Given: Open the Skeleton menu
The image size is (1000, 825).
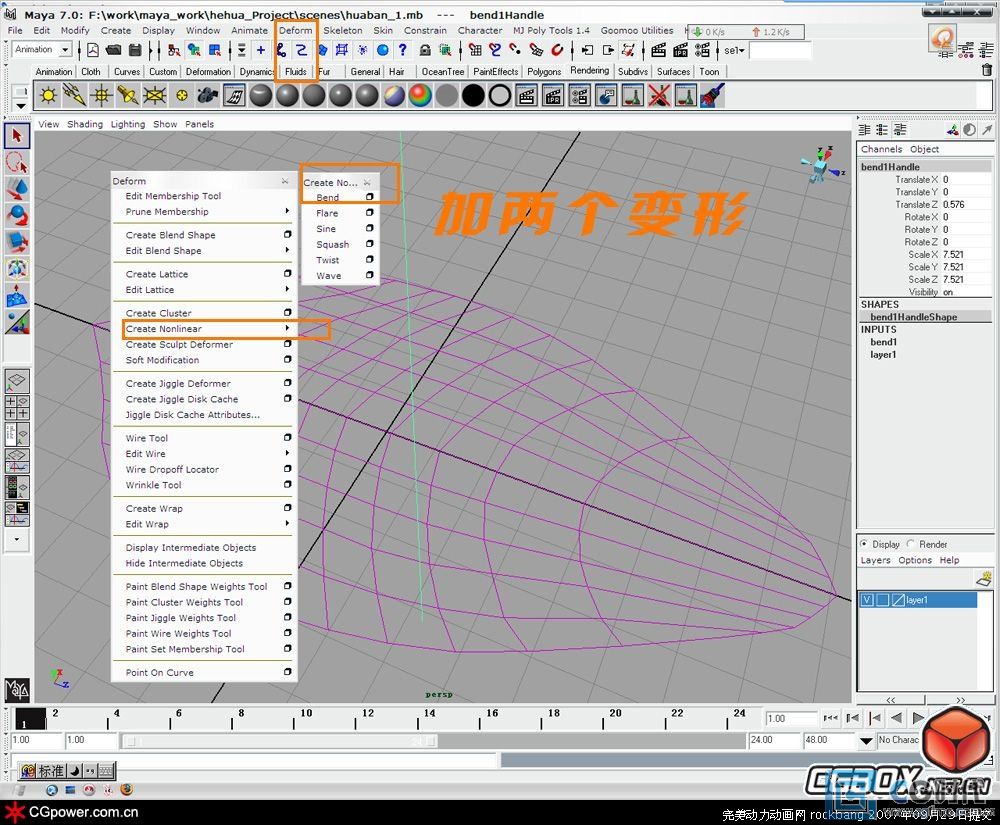Looking at the screenshot, I should 342,30.
